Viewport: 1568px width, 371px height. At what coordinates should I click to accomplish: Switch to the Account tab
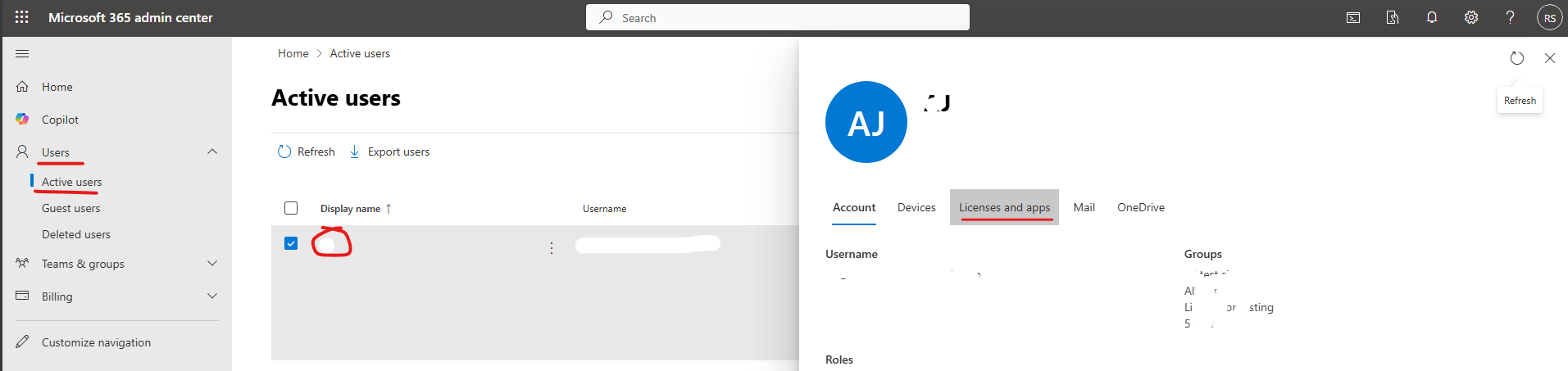point(854,207)
